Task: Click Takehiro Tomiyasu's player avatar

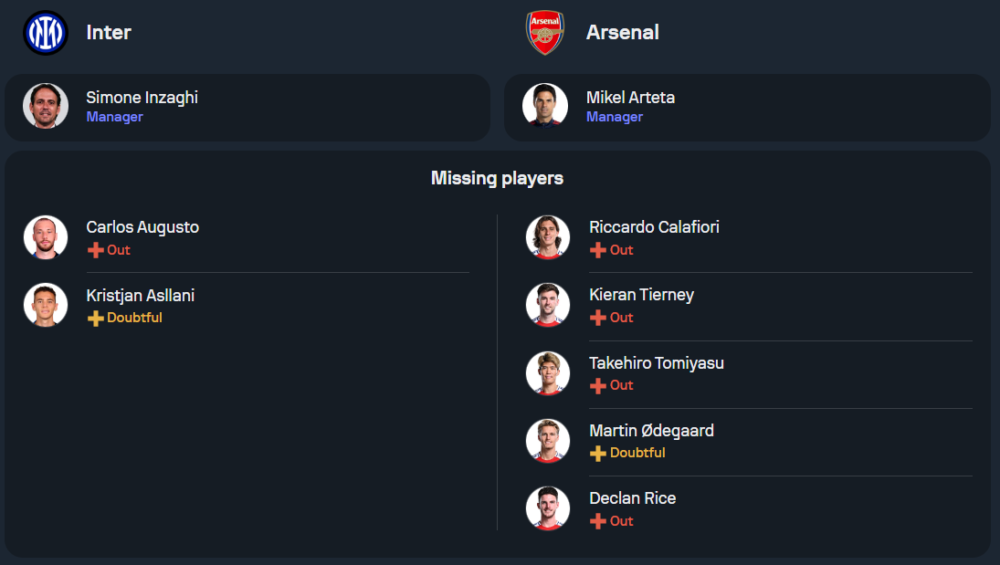Action: click(548, 373)
